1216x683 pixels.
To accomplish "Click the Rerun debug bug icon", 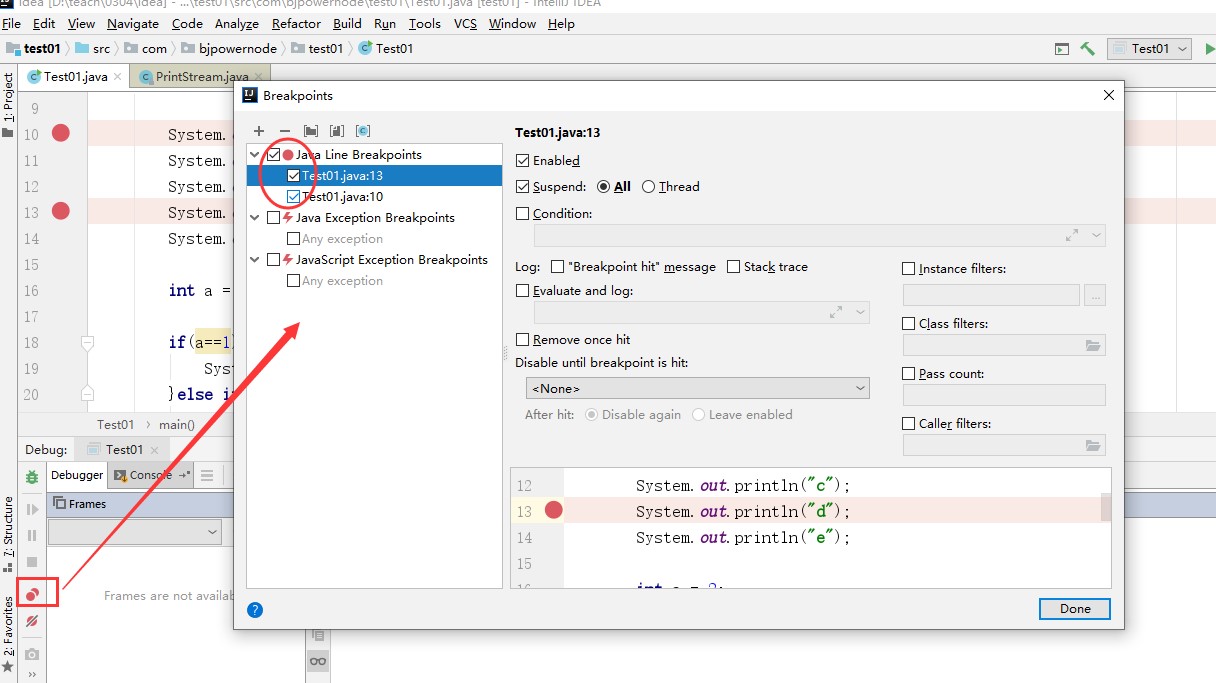I will click(32, 477).
